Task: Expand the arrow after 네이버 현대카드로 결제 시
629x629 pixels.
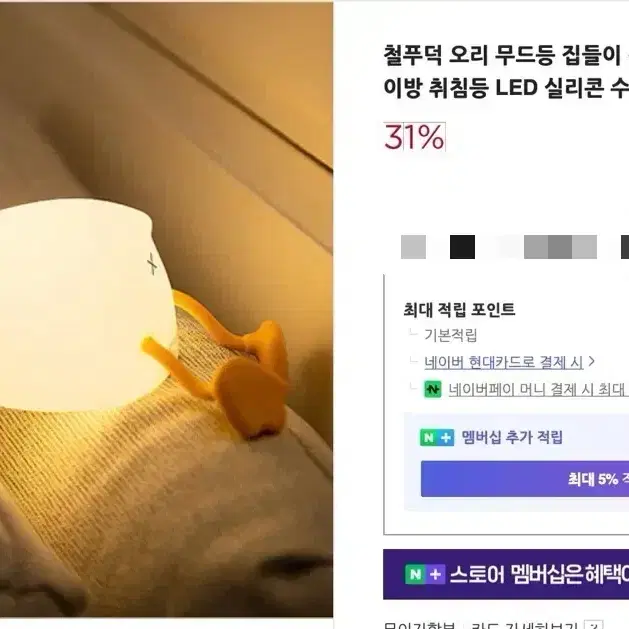Action: pyautogui.click(x=591, y=361)
